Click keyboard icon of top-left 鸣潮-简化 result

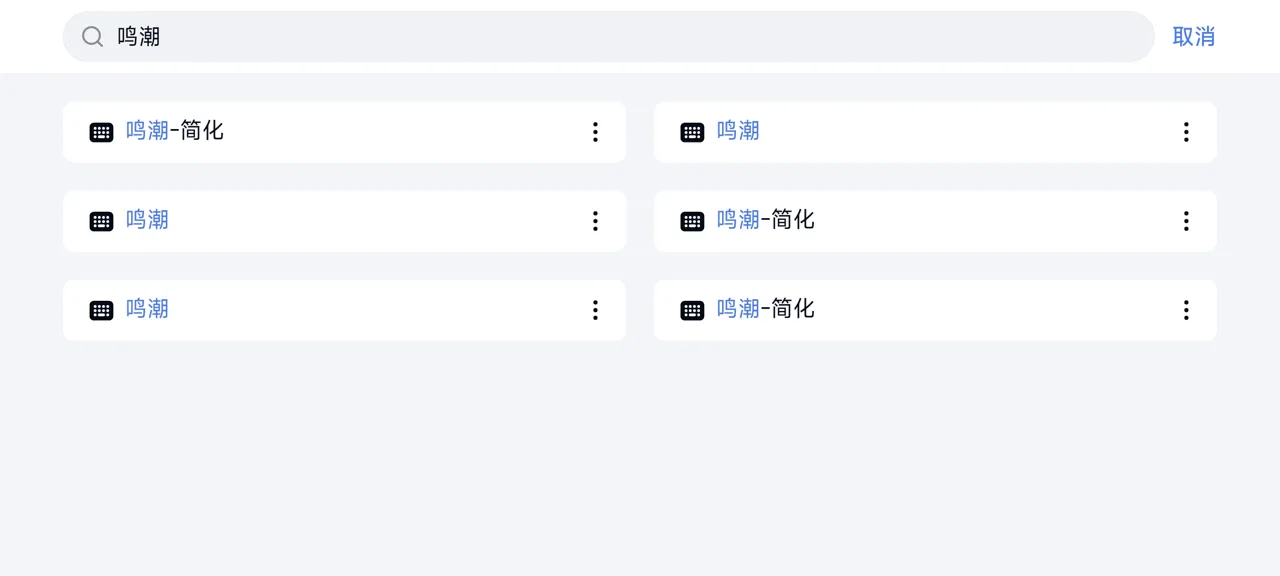(x=101, y=132)
